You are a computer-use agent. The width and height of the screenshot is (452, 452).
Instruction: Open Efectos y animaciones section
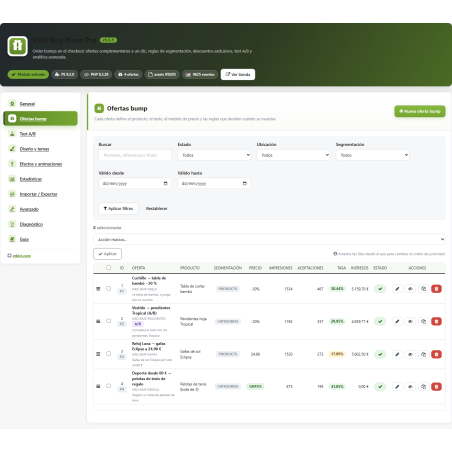click(x=41, y=164)
